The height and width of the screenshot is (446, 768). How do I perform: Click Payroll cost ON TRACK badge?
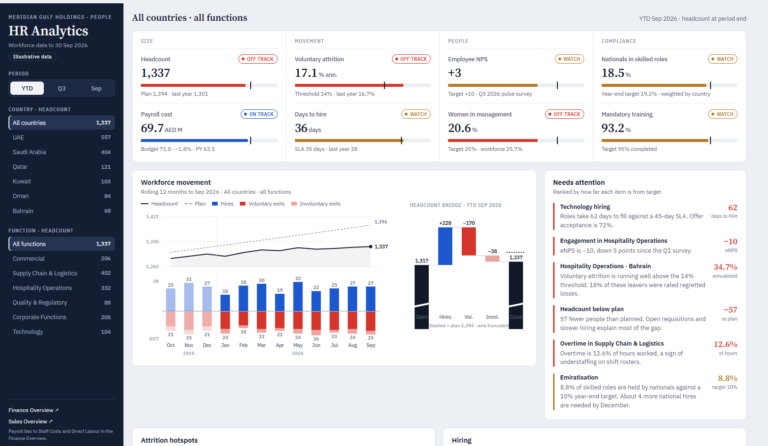(x=259, y=114)
